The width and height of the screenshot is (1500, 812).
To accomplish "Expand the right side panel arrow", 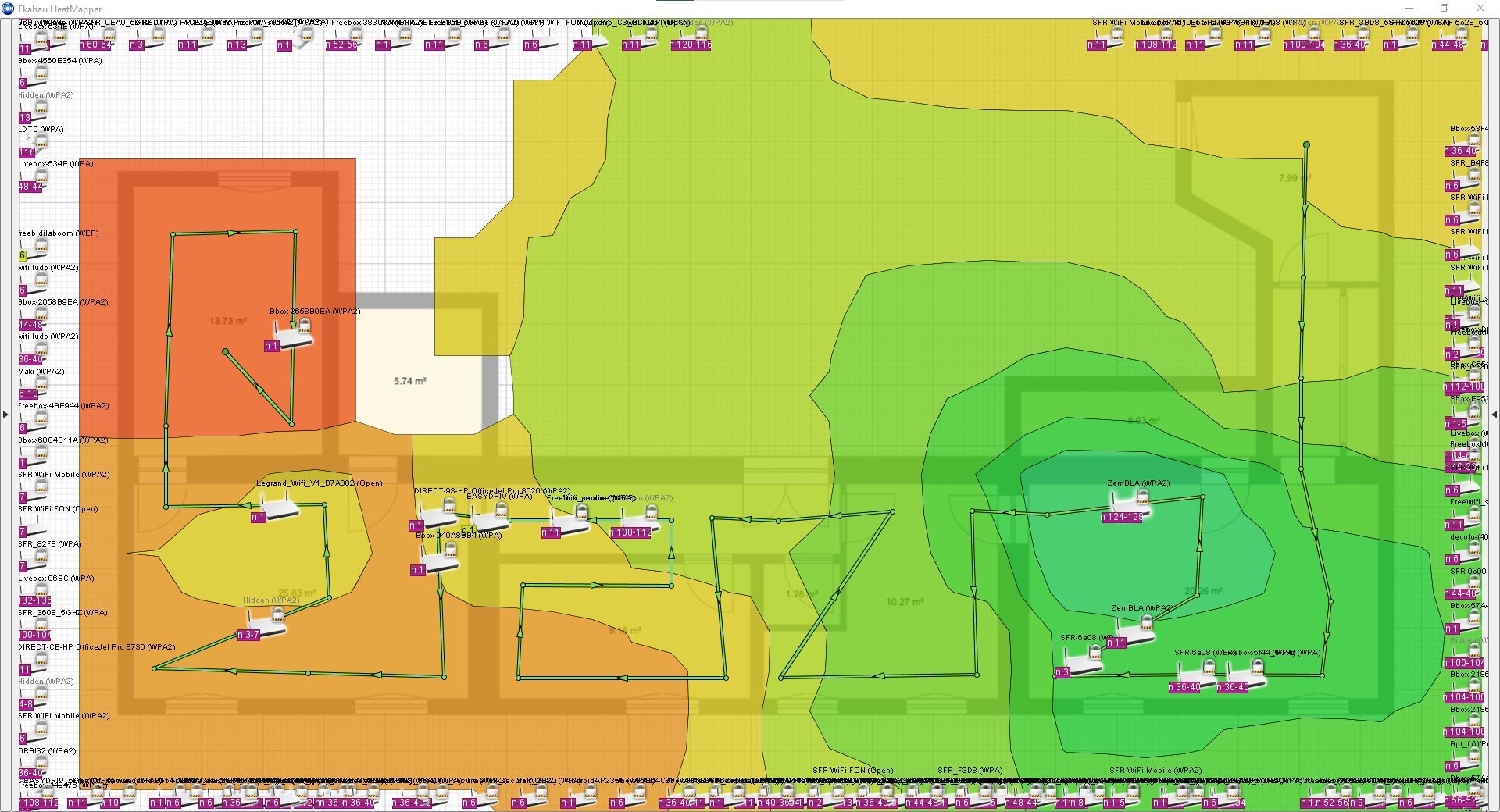I will pos(1494,415).
